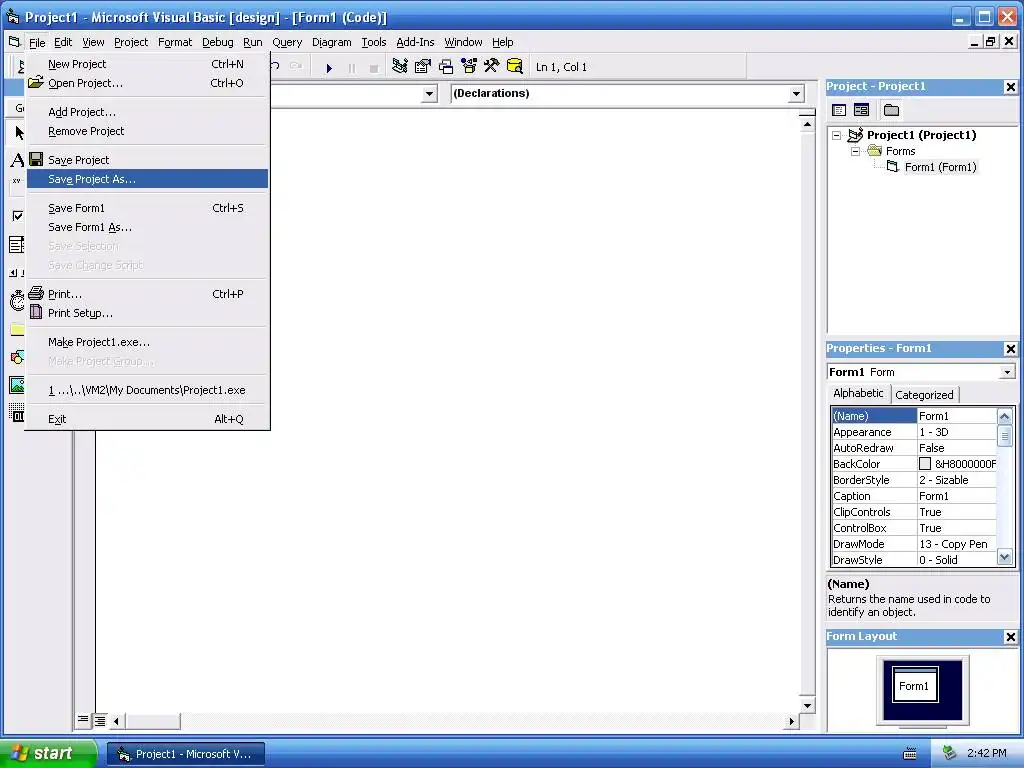The width and height of the screenshot is (1024, 768).
Task: Click the code window vertical scroll down arrow
Action: [x=807, y=705]
